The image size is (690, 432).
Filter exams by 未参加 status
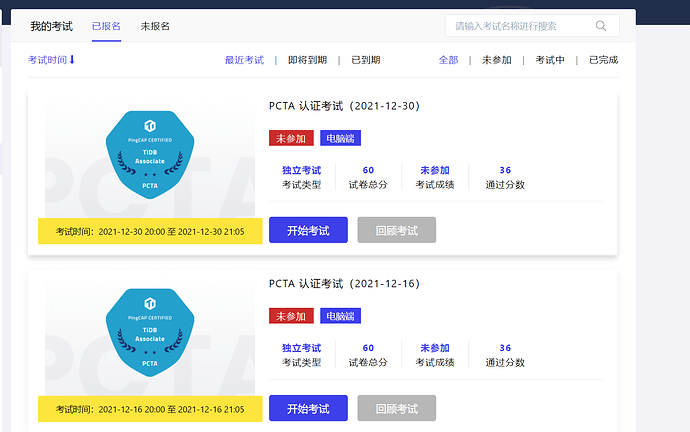pos(497,60)
